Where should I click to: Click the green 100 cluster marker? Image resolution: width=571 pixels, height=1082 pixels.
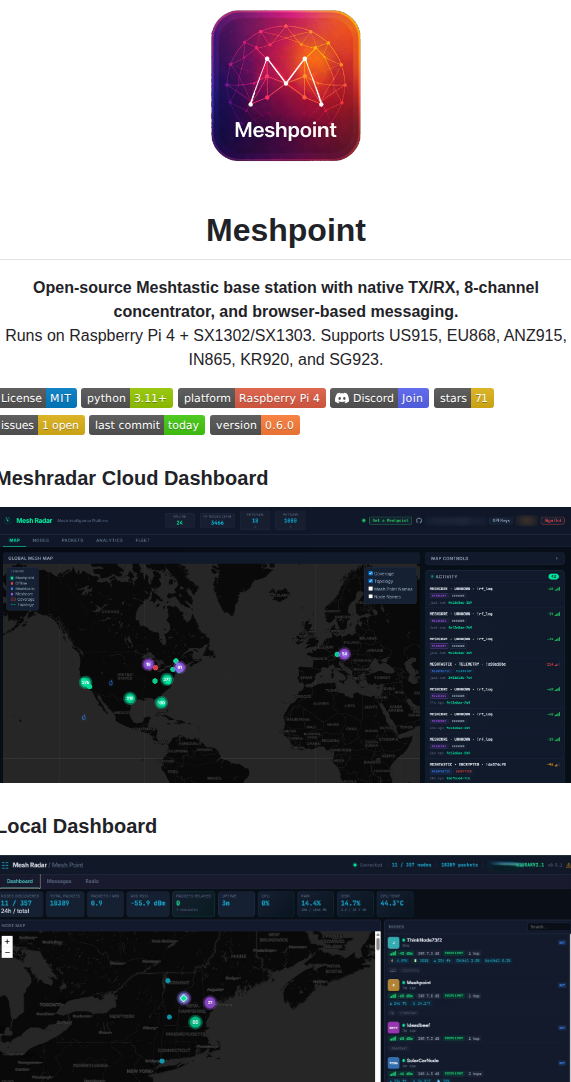click(161, 702)
